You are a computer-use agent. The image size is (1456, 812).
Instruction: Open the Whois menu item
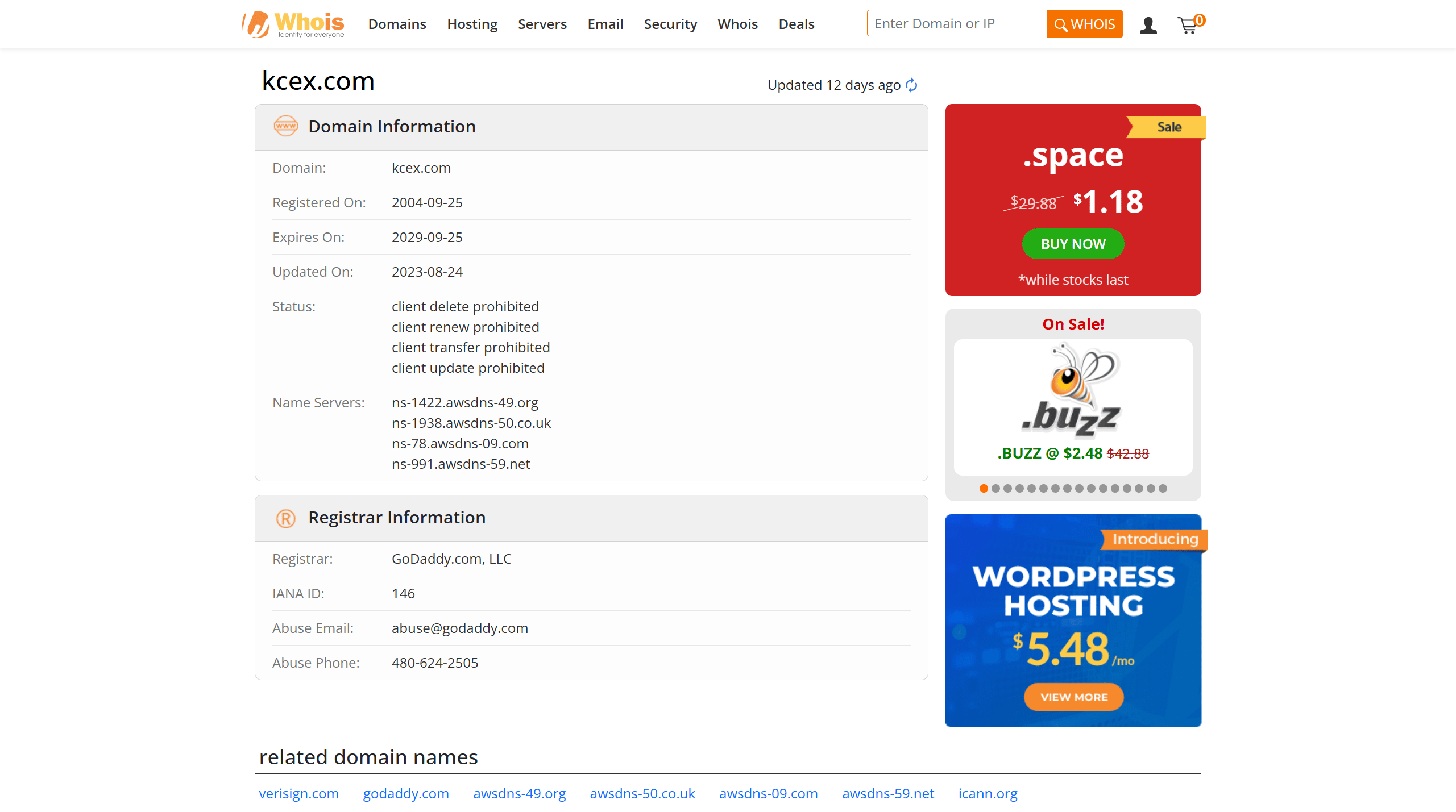pos(737,24)
